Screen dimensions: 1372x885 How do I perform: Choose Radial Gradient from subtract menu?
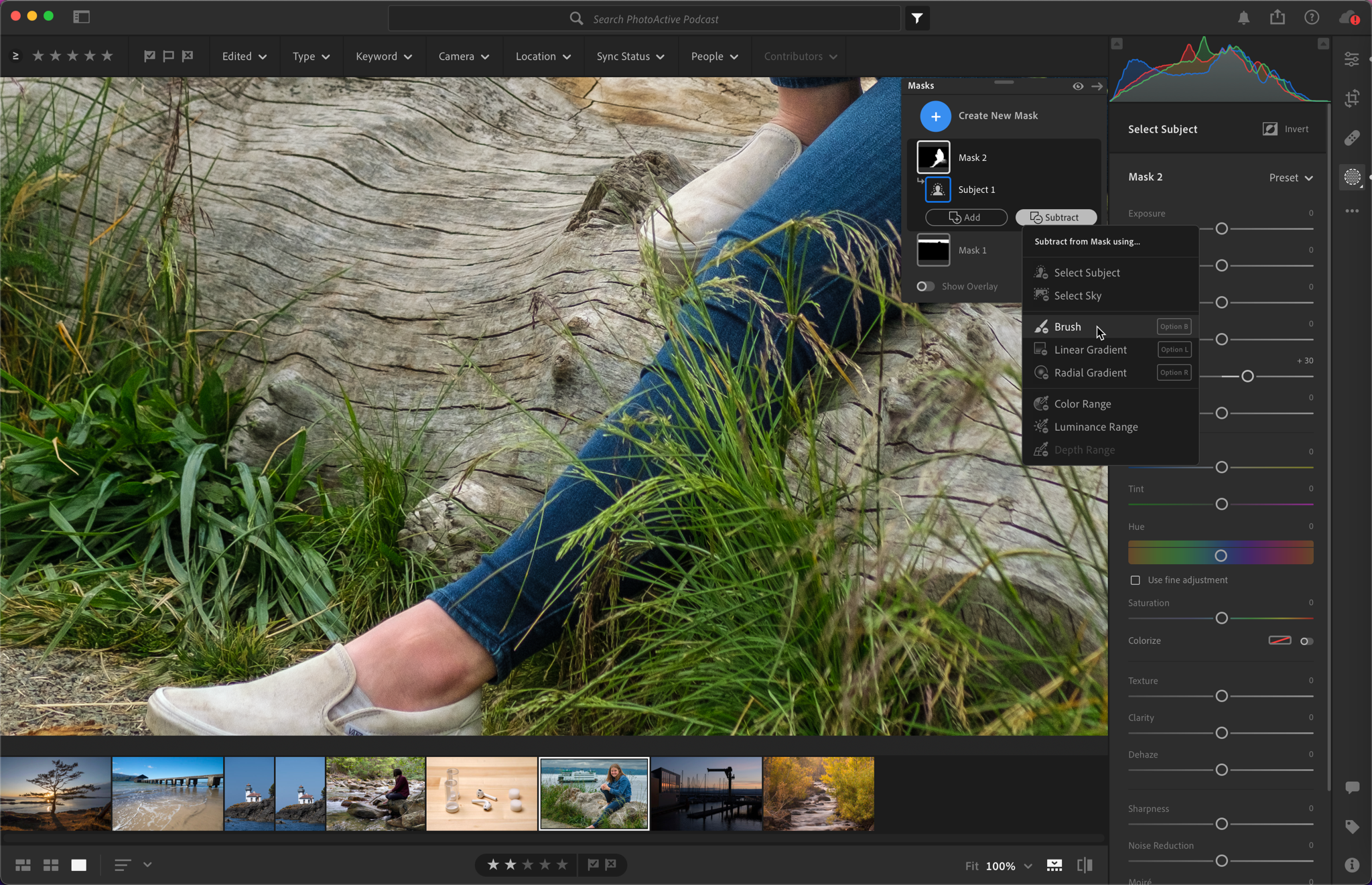(1110, 372)
